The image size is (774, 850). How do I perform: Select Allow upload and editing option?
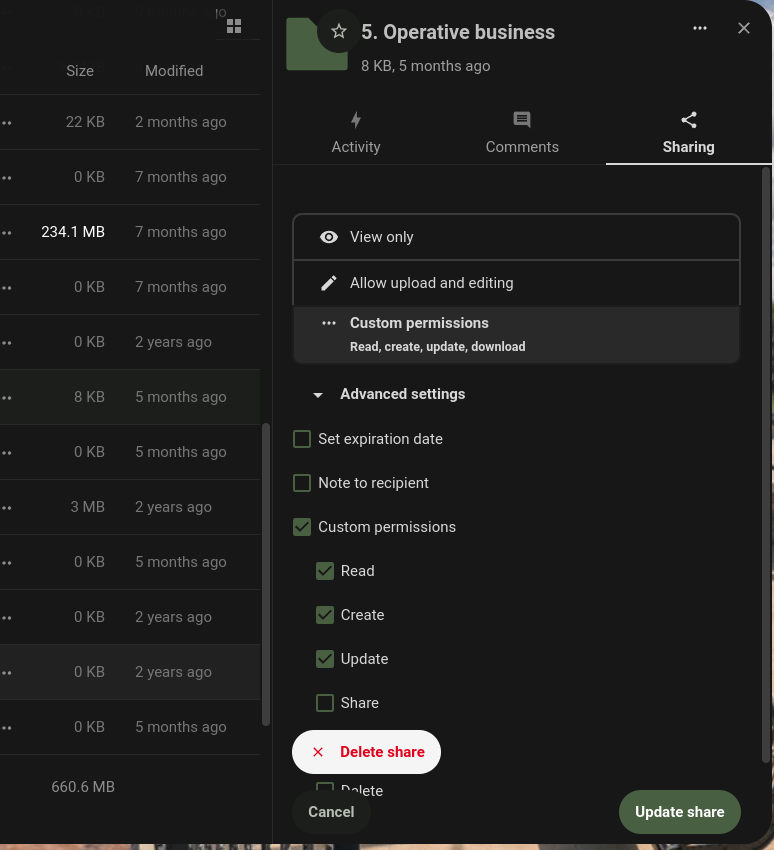517,283
